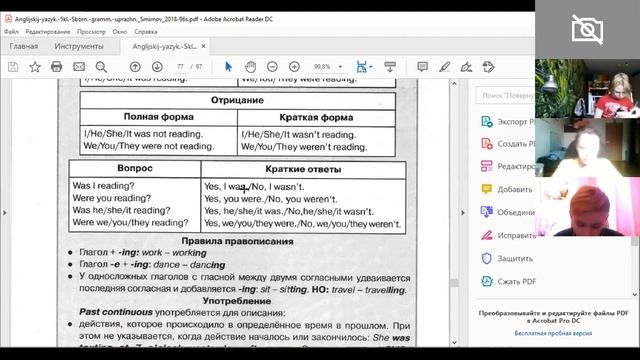This screenshot has width=640, height=360.
Task: Expand the left navigation pane arrow
Action: coord(4,213)
